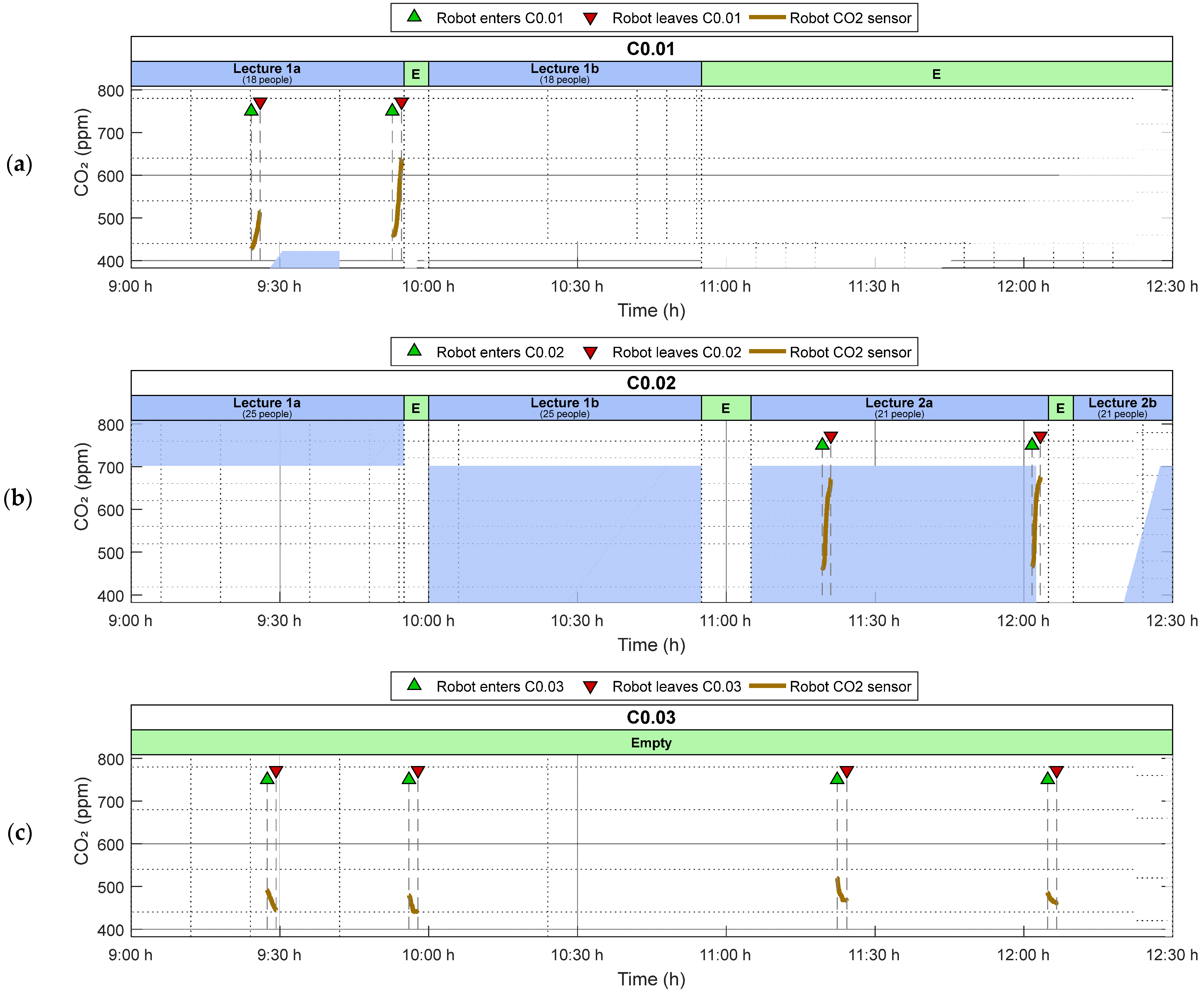Click the long green 'E' bar in C0.01
Image resolution: width=1204 pixels, height=993 pixels.
pyautogui.click(x=936, y=74)
